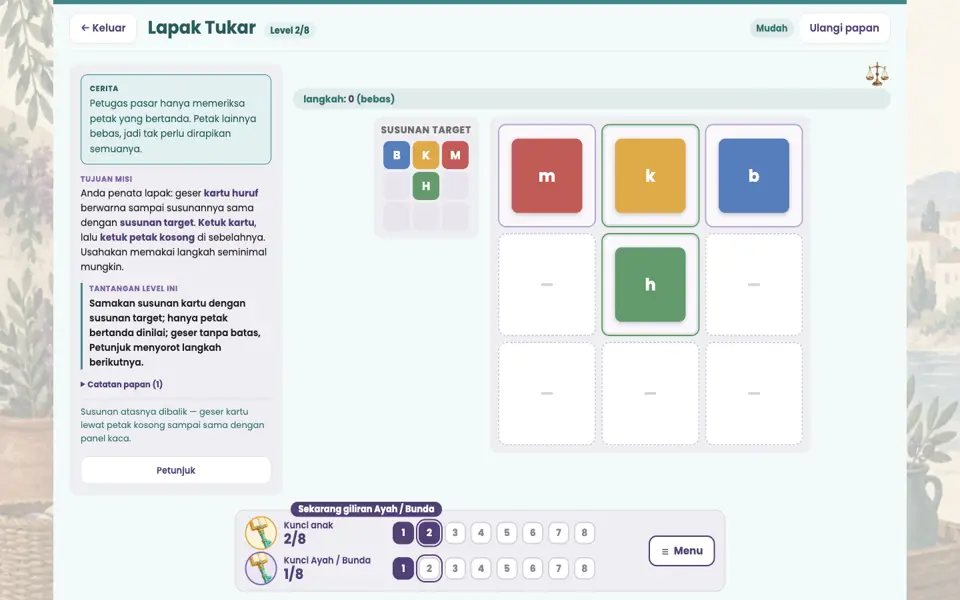Screen dimensions: 960x600
Task: Select level 7 in Kunci Ayah / Bunda row
Action: tap(558, 568)
